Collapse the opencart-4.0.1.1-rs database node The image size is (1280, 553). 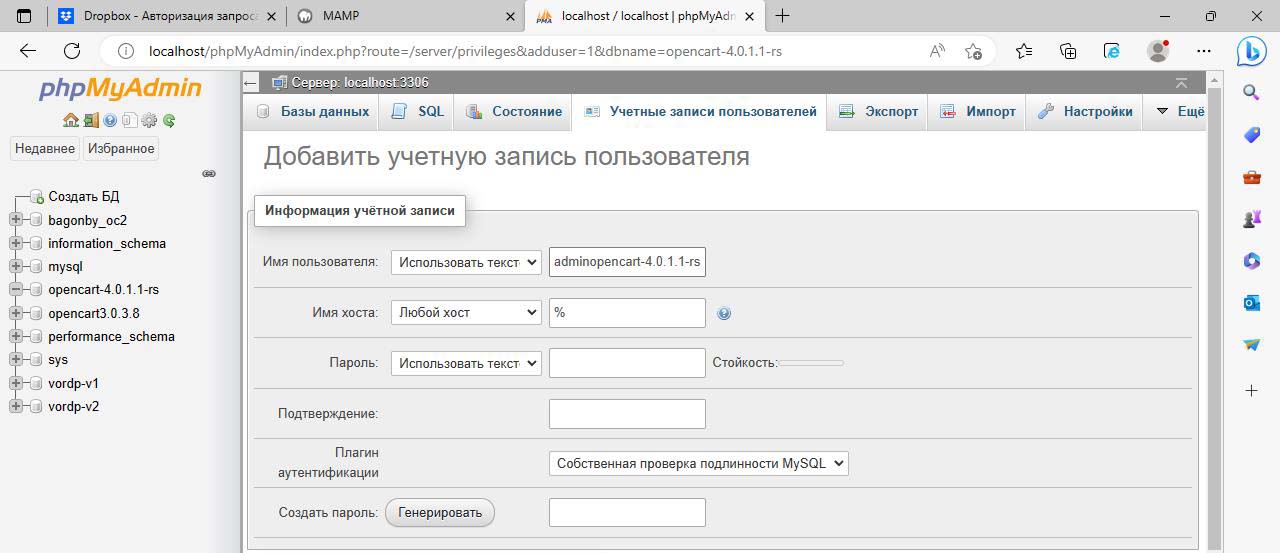tap(16, 290)
